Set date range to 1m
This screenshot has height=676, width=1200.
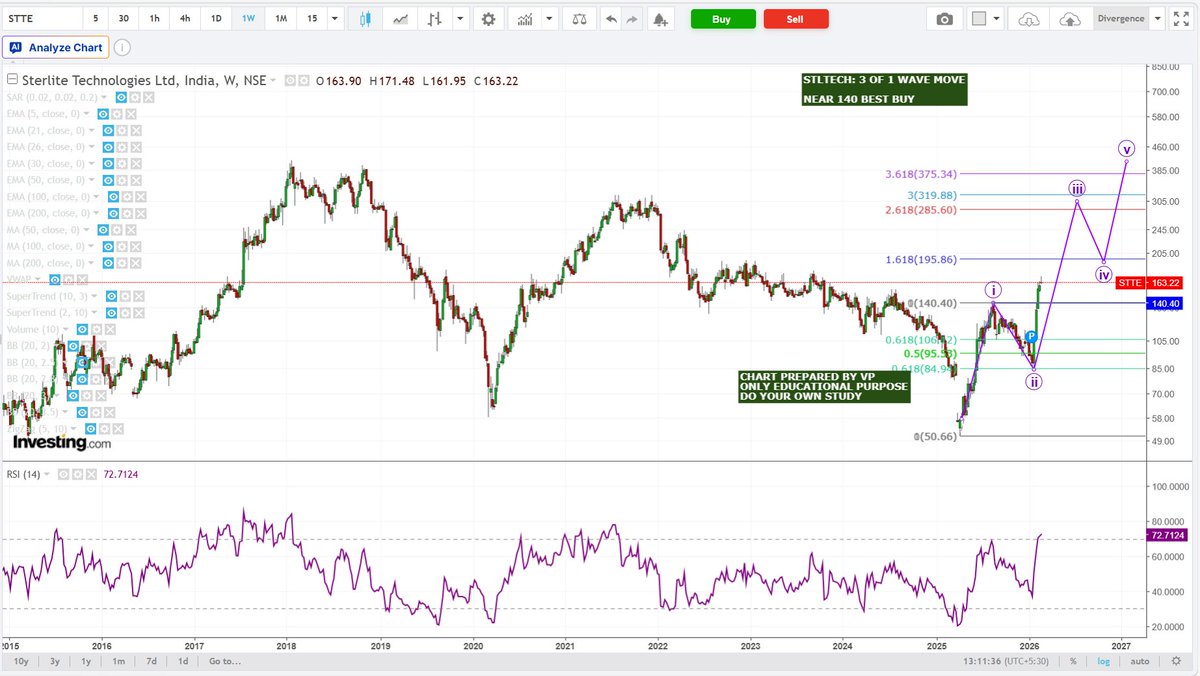tap(118, 661)
